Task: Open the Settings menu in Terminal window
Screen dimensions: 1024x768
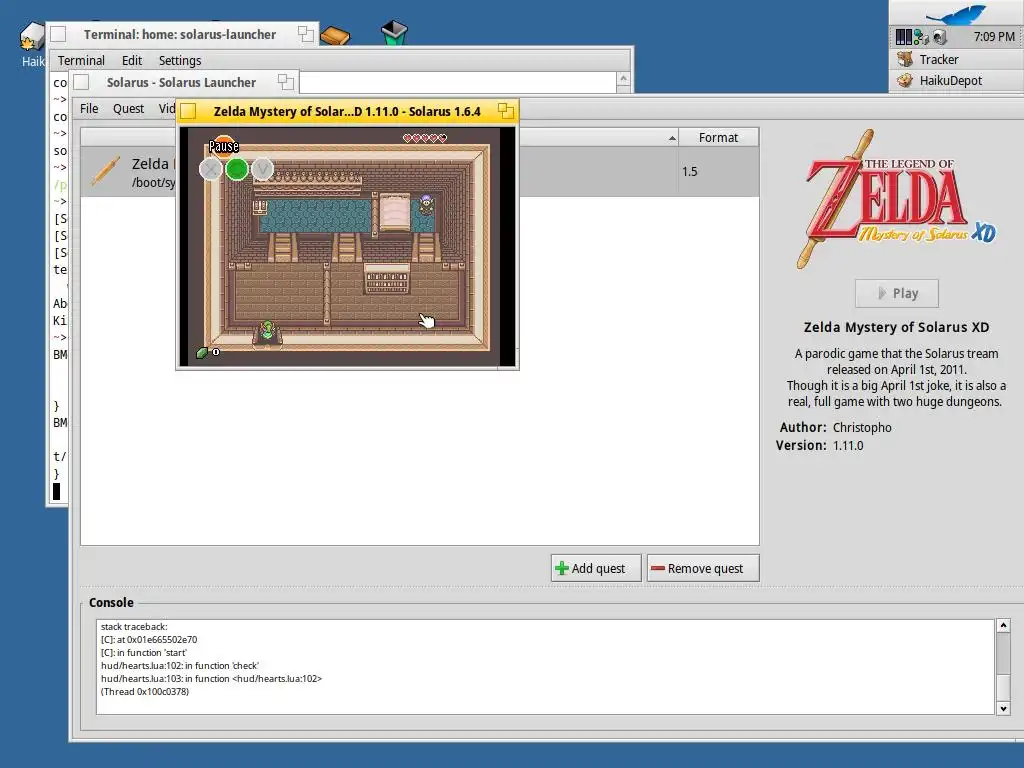Action: tap(180, 61)
